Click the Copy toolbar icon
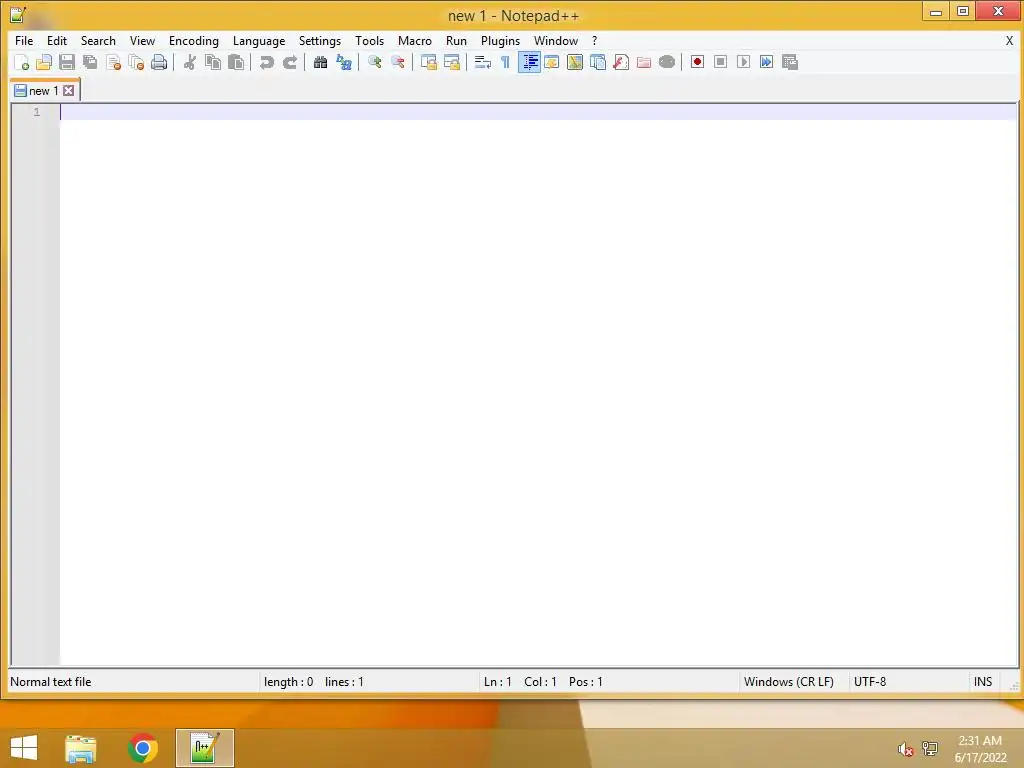 coord(213,62)
